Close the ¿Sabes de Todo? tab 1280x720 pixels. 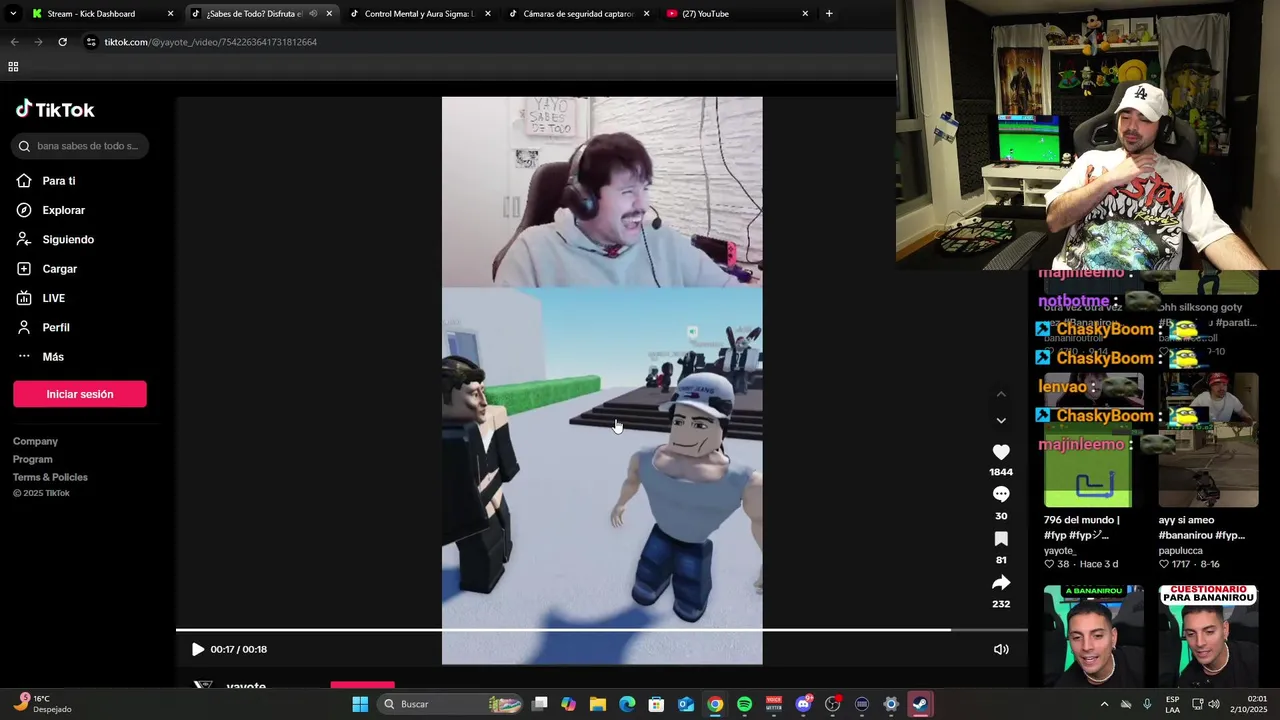[x=329, y=14]
